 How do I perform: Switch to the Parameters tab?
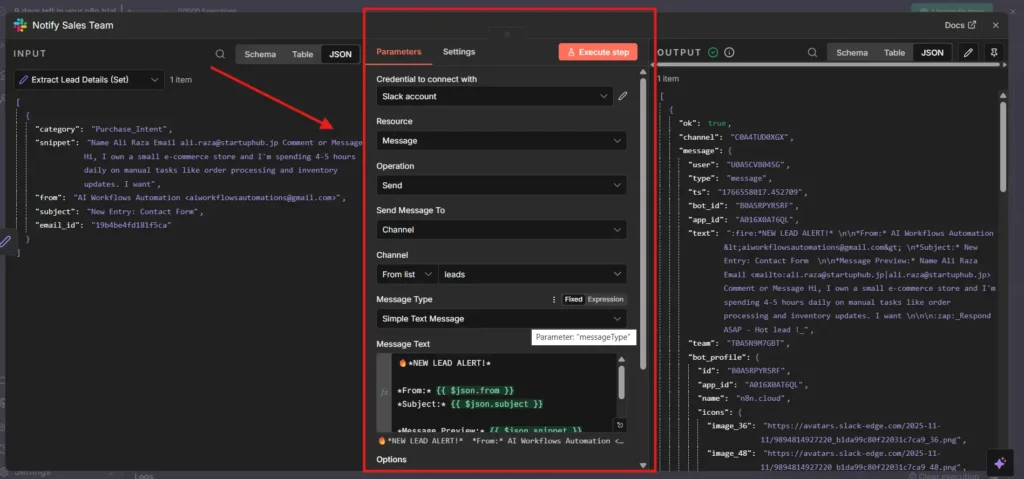point(398,52)
